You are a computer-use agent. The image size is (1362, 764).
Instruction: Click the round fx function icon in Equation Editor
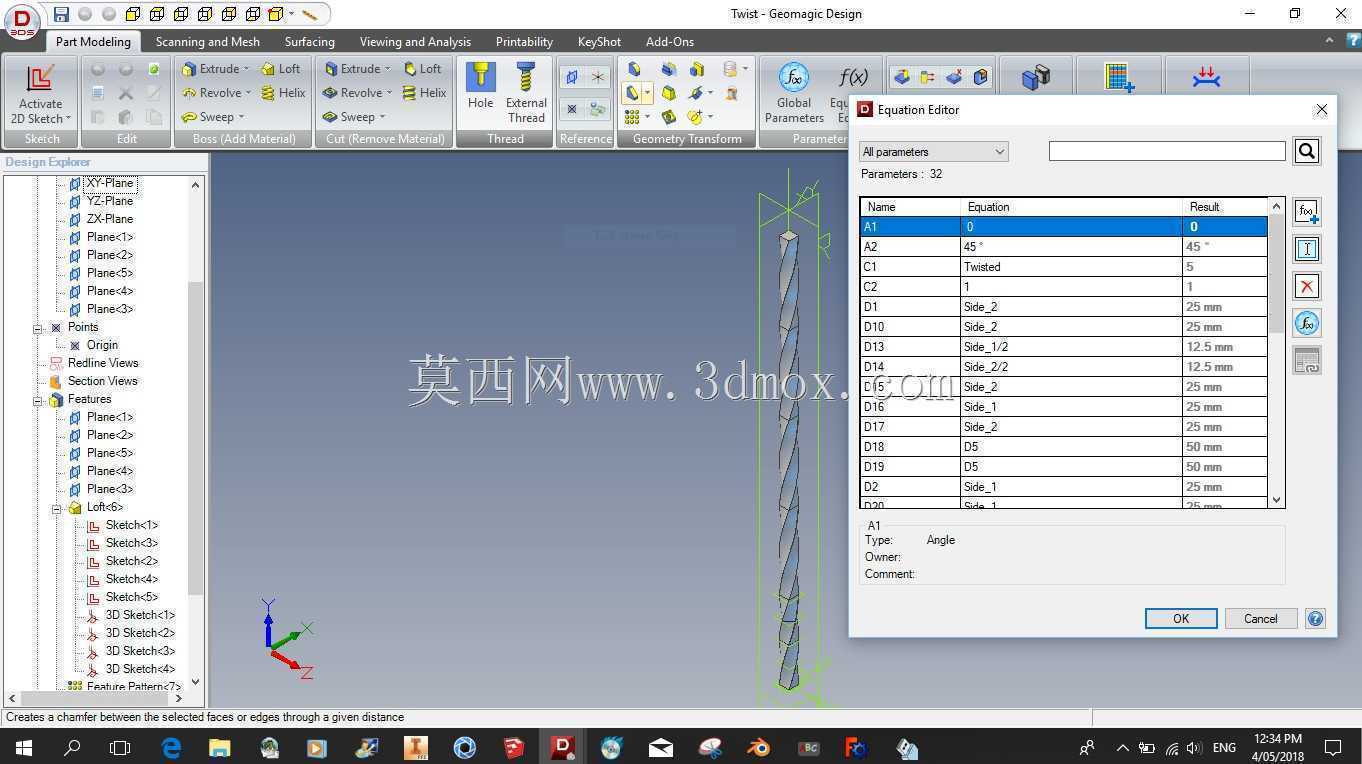[x=1307, y=323]
